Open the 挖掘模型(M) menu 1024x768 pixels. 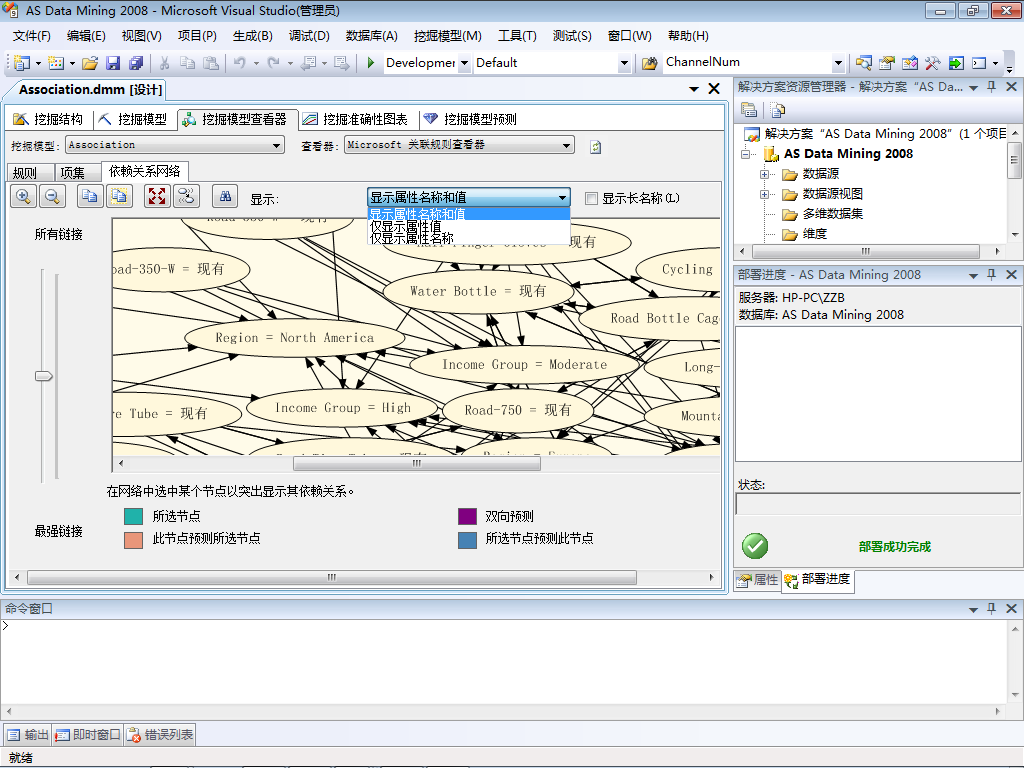(x=447, y=36)
